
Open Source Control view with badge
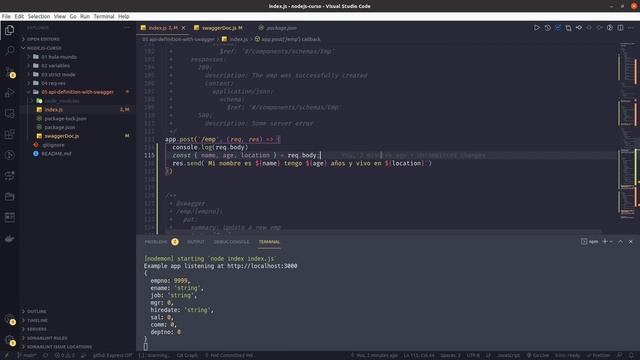point(9,72)
